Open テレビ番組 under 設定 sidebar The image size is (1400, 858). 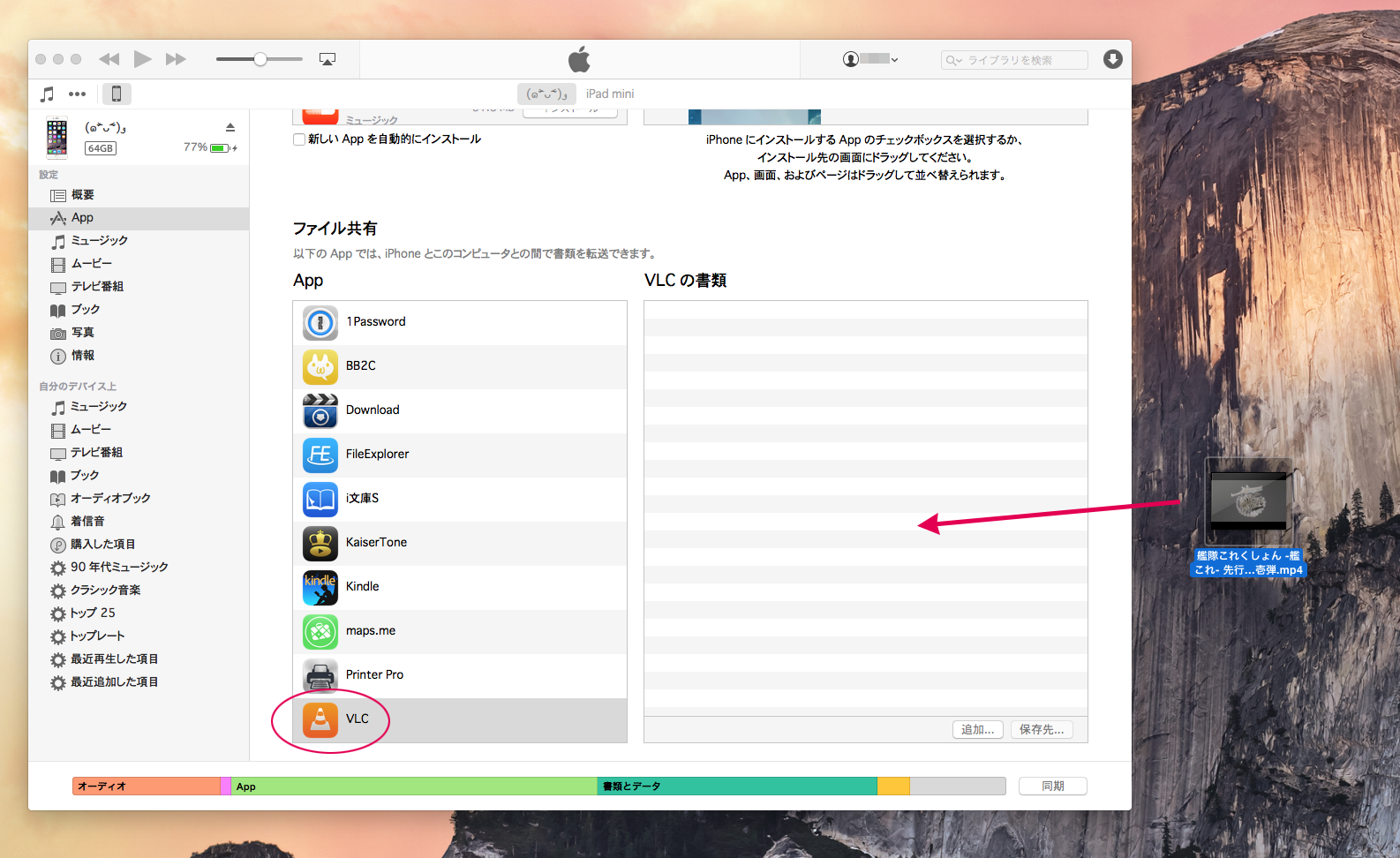click(x=139, y=287)
